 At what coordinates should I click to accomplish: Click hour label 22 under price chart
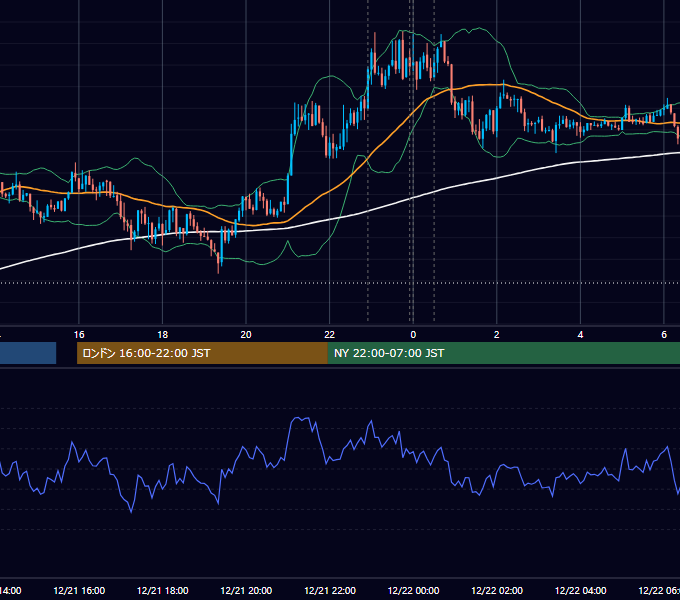pos(330,335)
